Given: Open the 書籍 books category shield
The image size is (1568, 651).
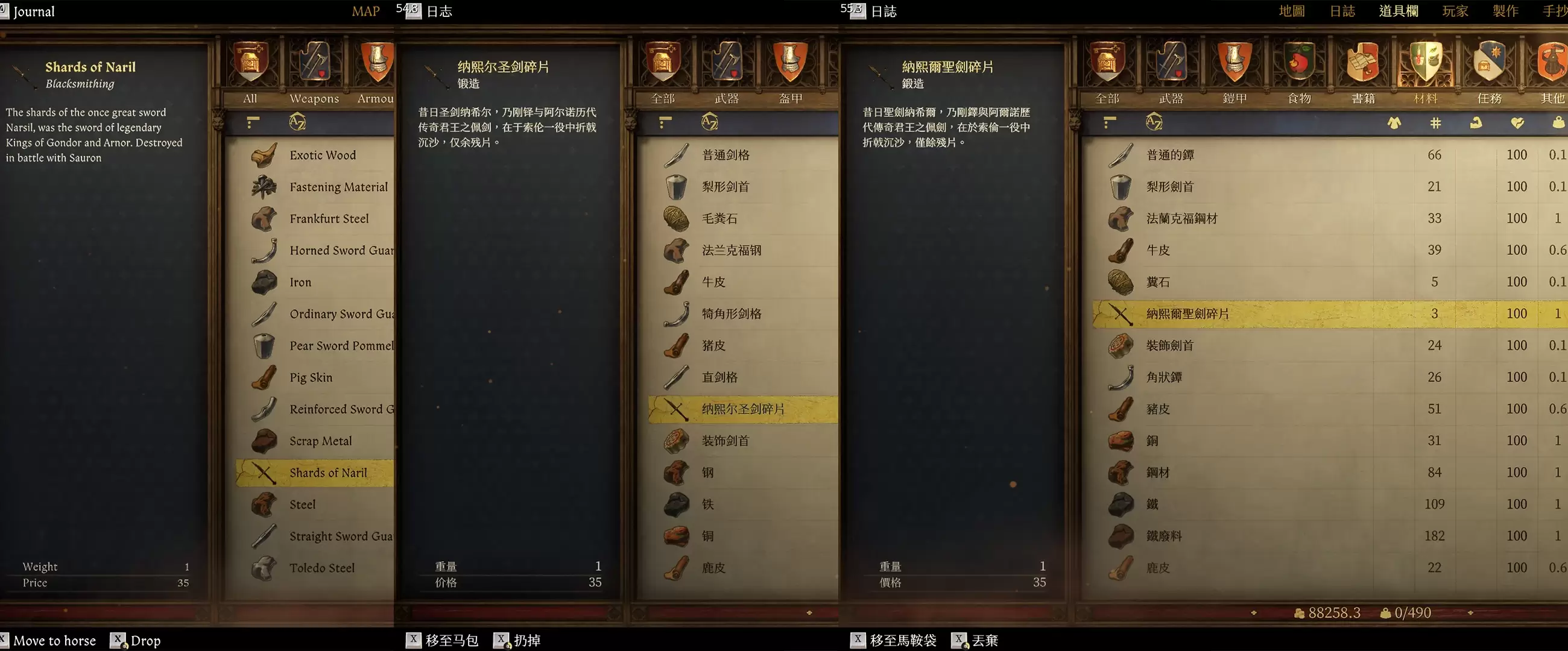Looking at the screenshot, I should [1363, 62].
